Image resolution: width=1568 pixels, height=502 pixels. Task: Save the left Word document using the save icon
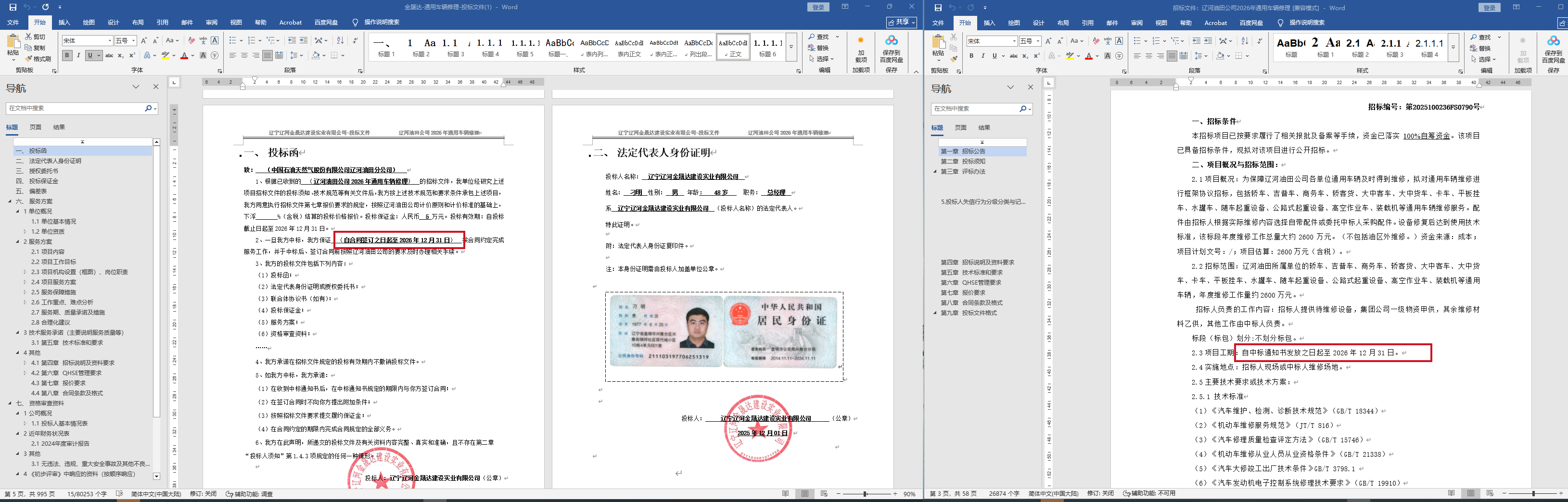(13, 7)
